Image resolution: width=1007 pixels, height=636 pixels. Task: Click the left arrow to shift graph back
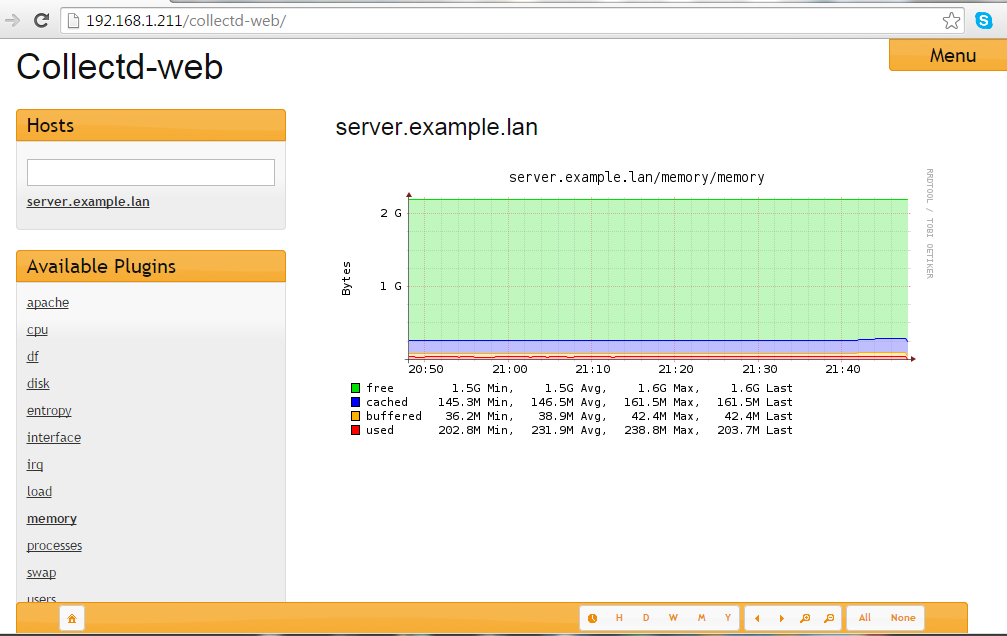tap(757, 618)
